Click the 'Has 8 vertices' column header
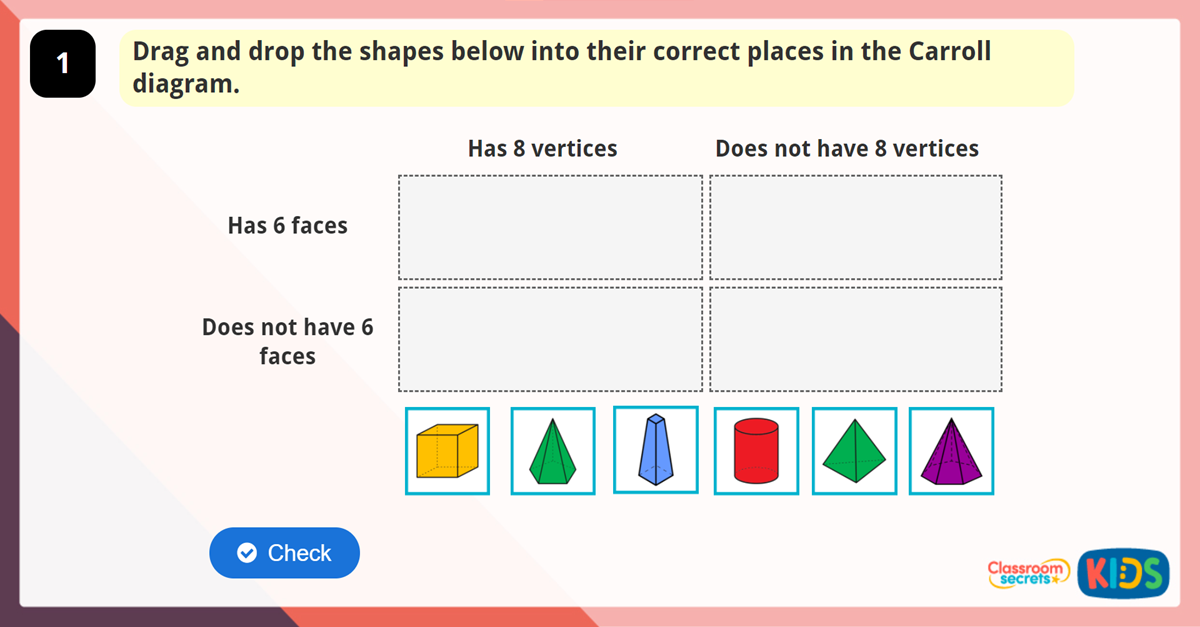Image resolution: width=1200 pixels, height=627 pixels. [542, 149]
